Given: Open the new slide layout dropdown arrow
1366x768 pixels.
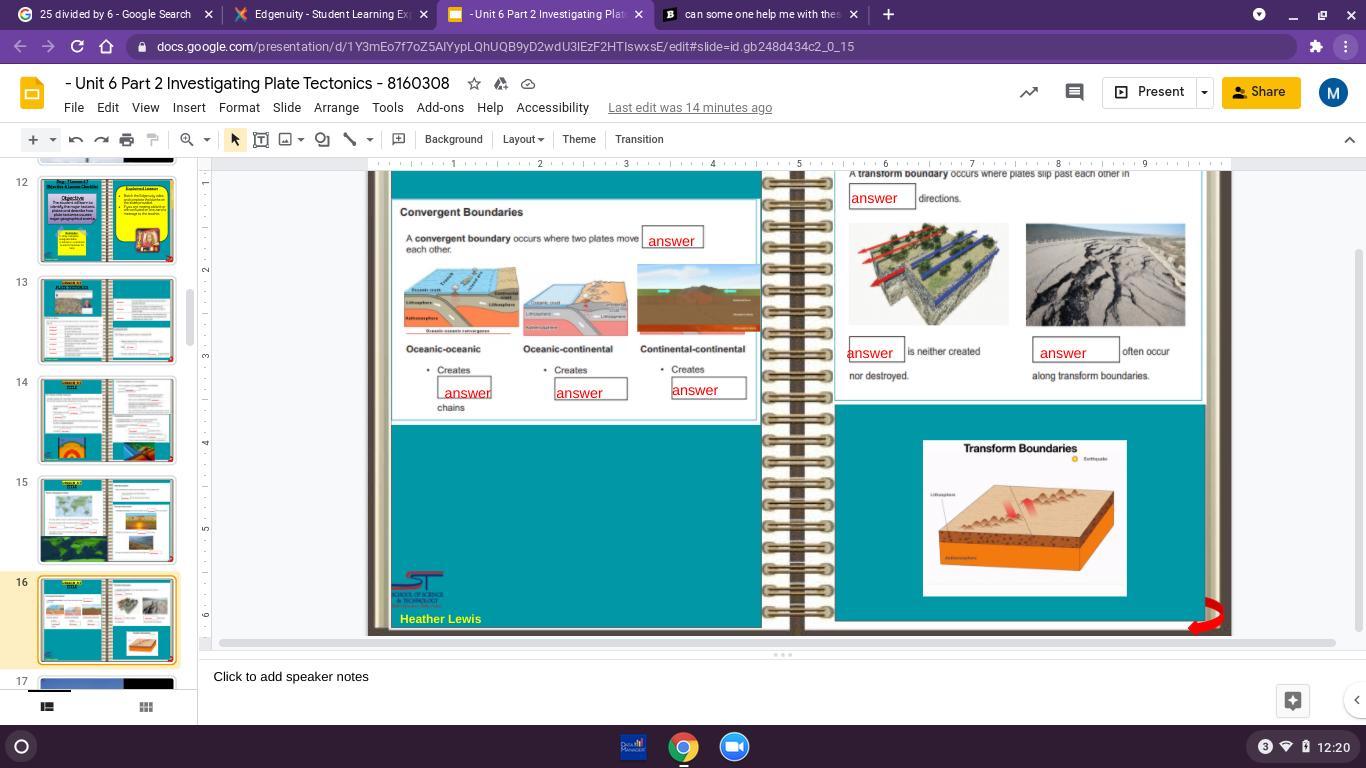Looking at the screenshot, I should [53, 140].
